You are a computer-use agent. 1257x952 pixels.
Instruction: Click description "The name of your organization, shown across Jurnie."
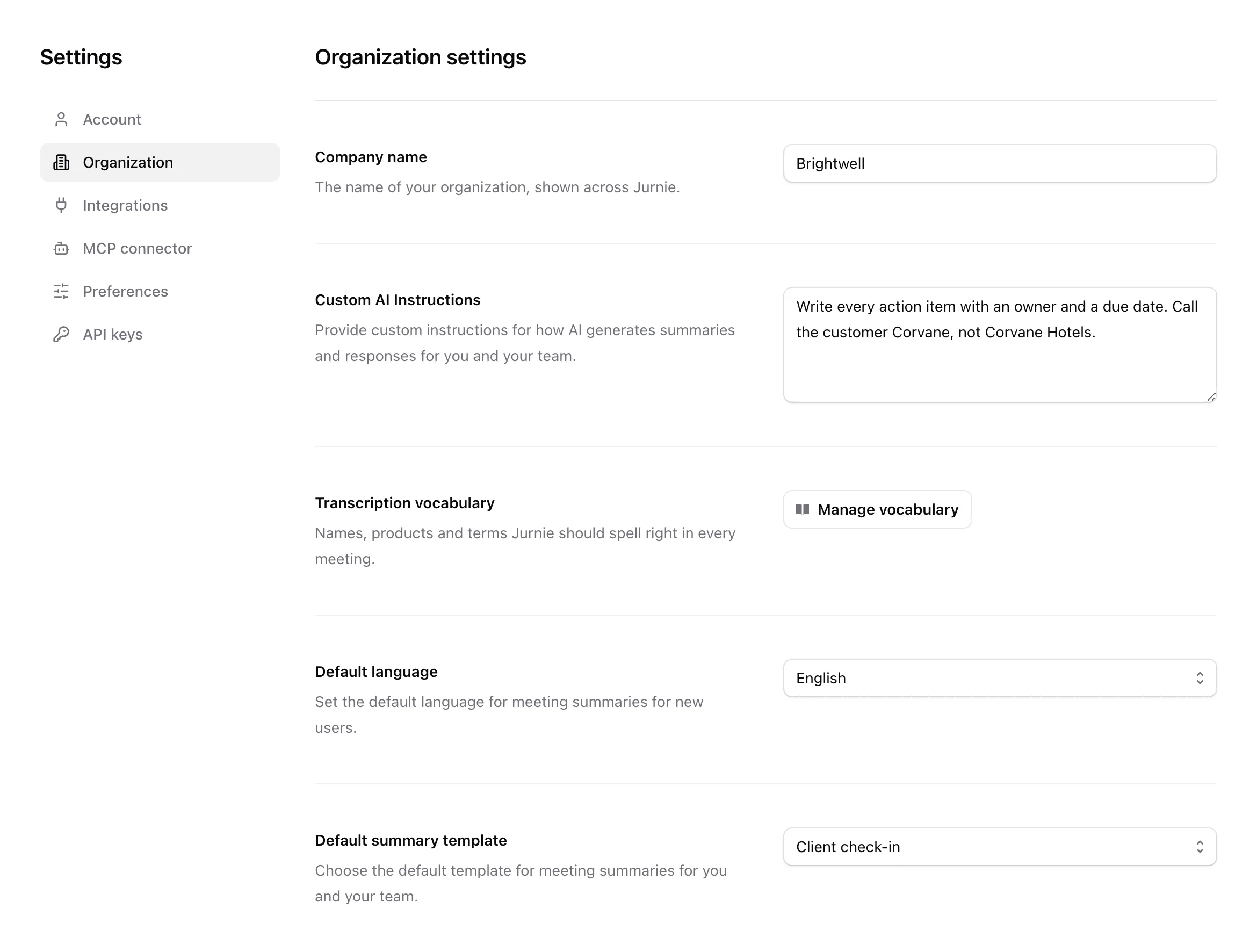coord(497,187)
